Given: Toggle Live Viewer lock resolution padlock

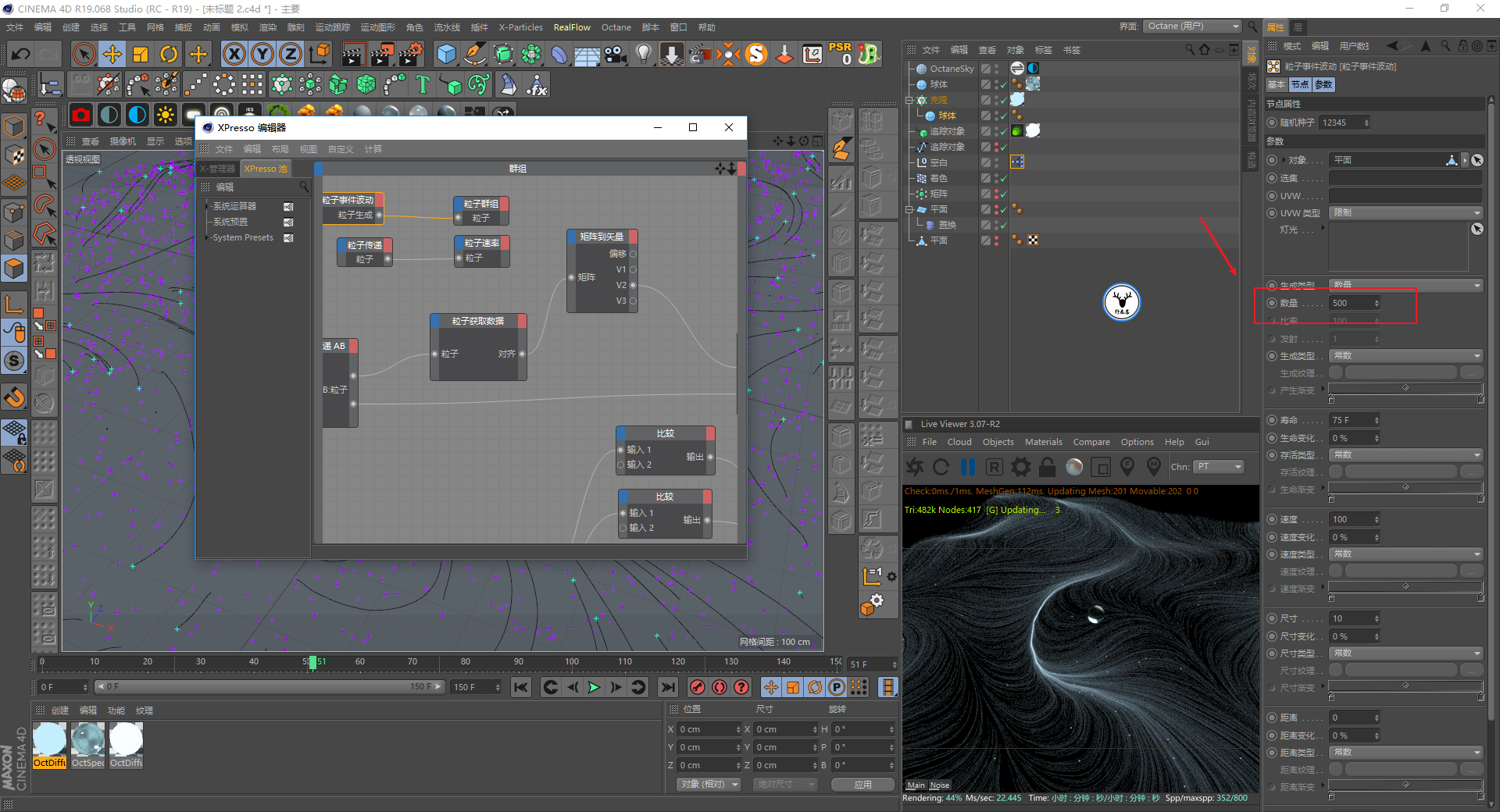Looking at the screenshot, I should coord(1048,467).
